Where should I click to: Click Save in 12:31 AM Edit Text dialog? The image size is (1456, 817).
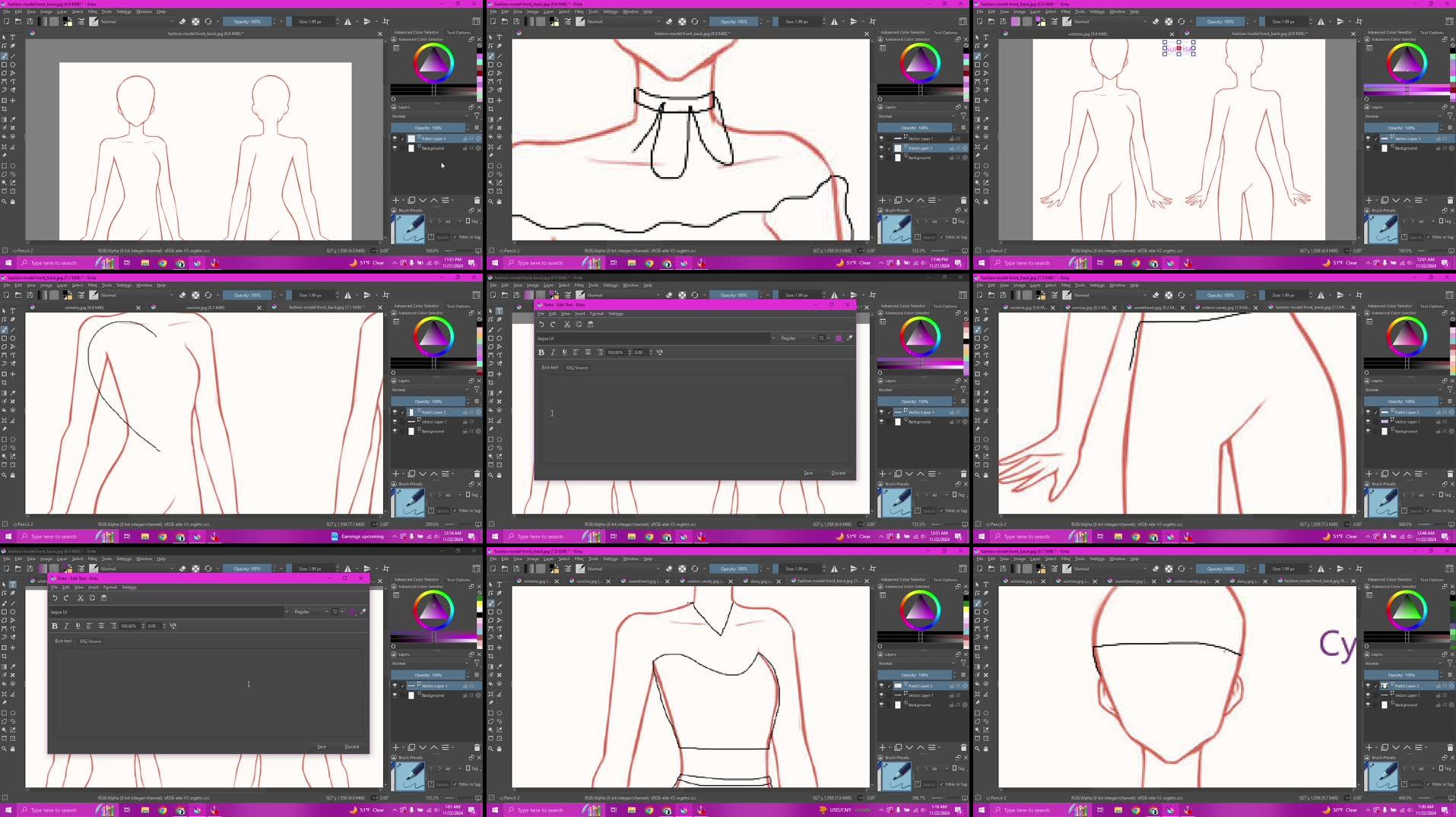pyautogui.click(x=808, y=473)
